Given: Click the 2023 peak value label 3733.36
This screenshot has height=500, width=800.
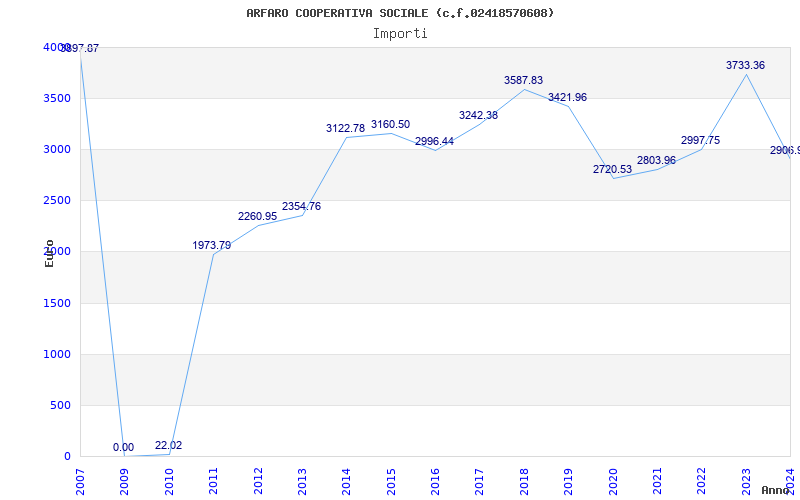Looking at the screenshot, I should click(745, 65).
